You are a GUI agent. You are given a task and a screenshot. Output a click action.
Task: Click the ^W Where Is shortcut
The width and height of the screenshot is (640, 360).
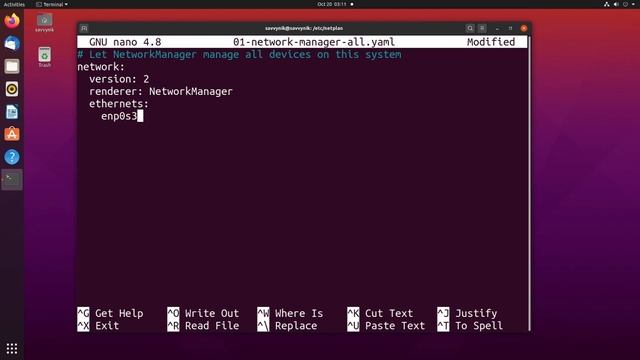click(290, 313)
